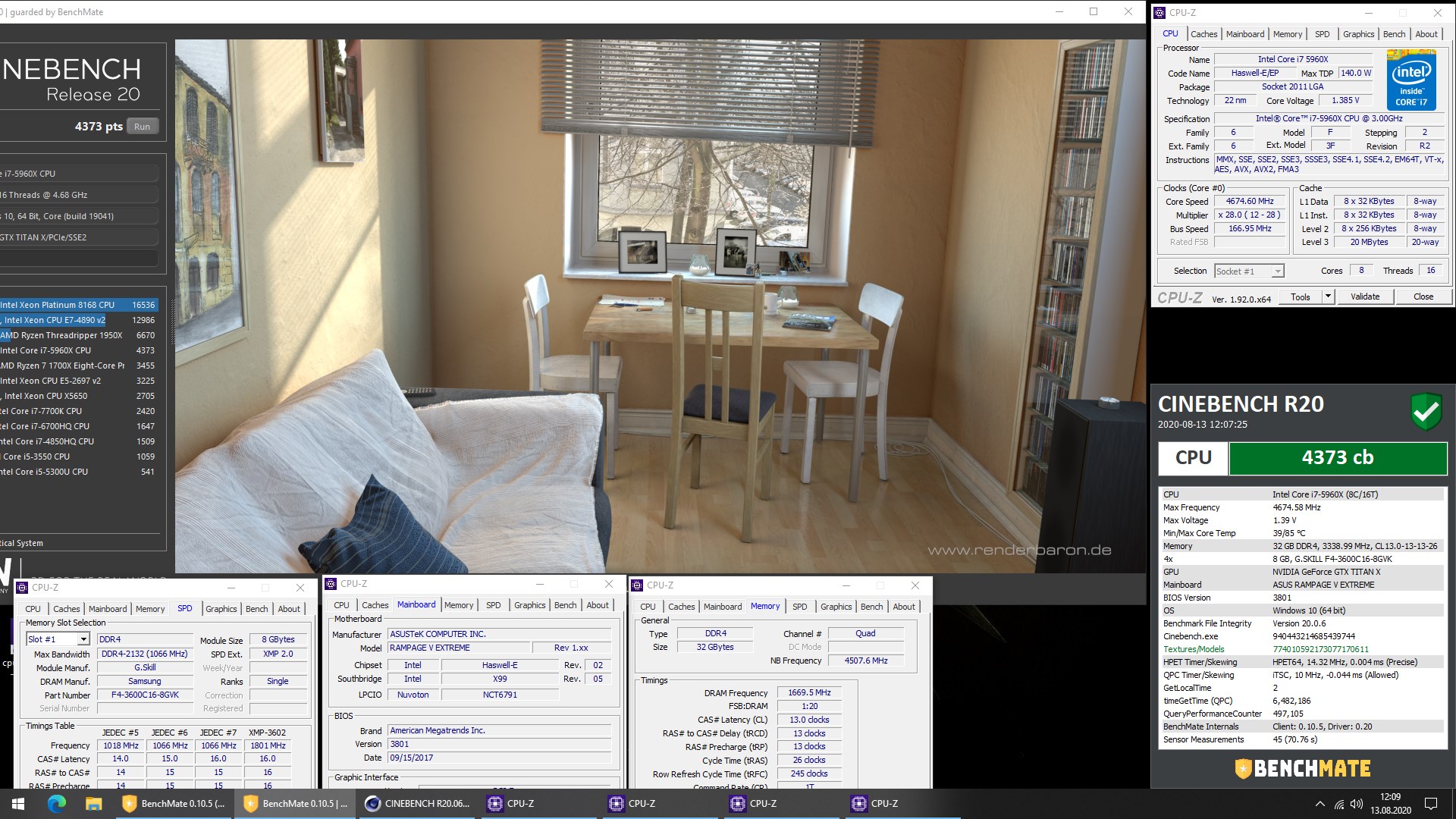Image resolution: width=1456 pixels, height=819 pixels.
Task: Launch Microsoft Edge from the taskbar
Action: (57, 804)
